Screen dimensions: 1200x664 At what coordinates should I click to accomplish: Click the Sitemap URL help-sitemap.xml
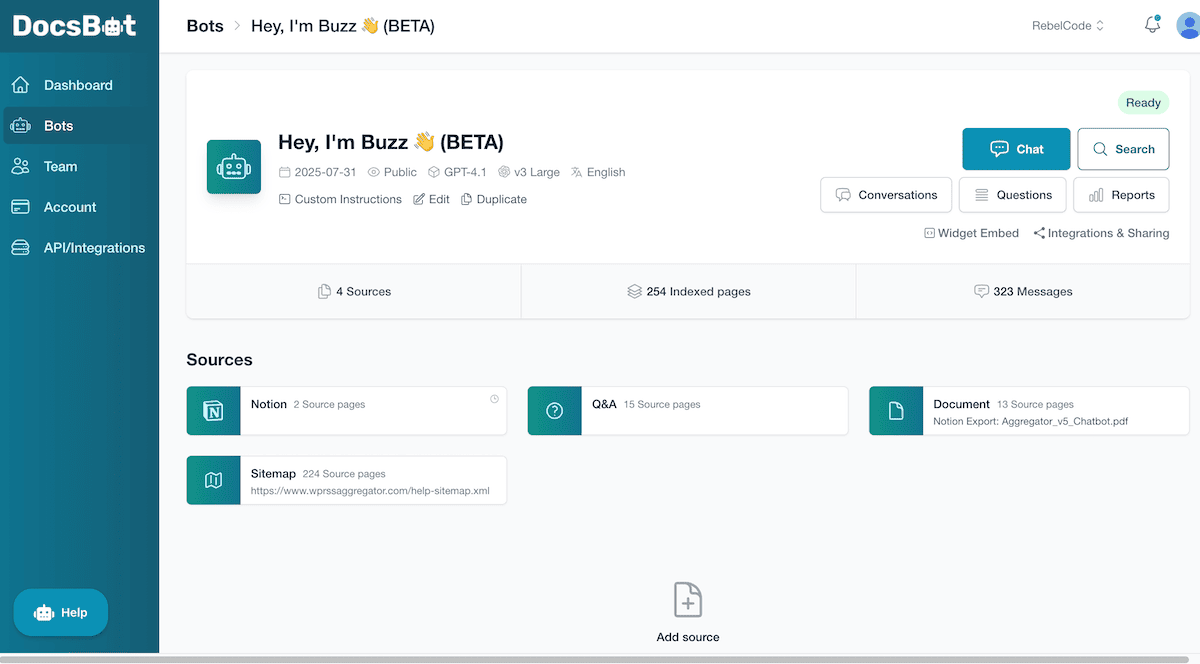coord(370,492)
